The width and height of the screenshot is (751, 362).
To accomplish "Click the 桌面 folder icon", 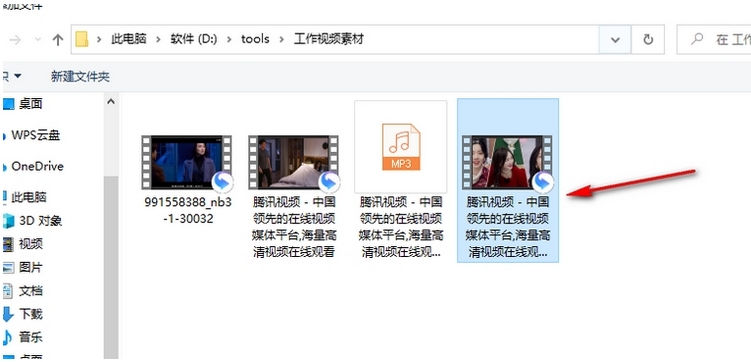I will click(x=8, y=104).
